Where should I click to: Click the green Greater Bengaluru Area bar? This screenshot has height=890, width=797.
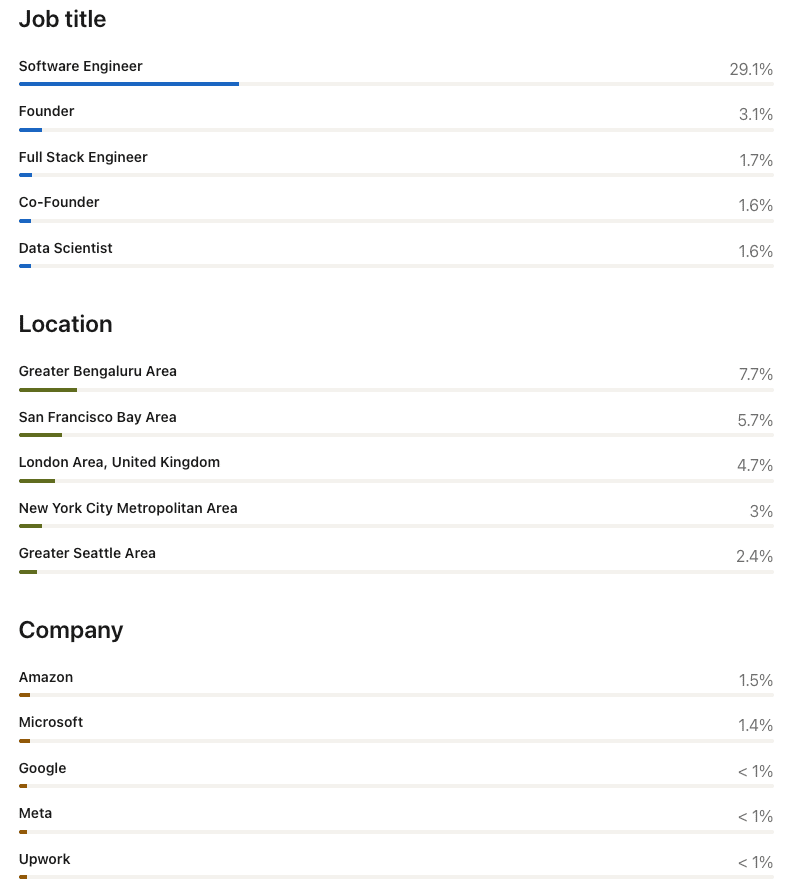[x=48, y=390]
